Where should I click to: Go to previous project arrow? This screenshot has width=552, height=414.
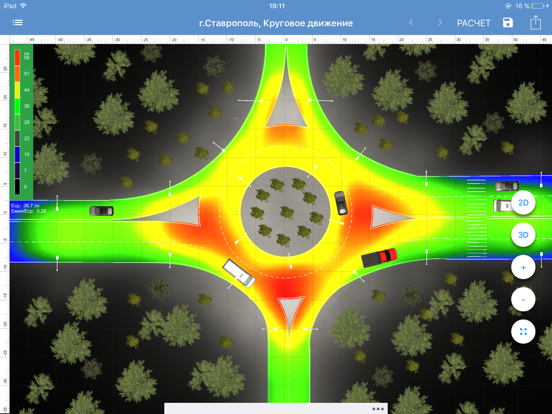coord(411,23)
